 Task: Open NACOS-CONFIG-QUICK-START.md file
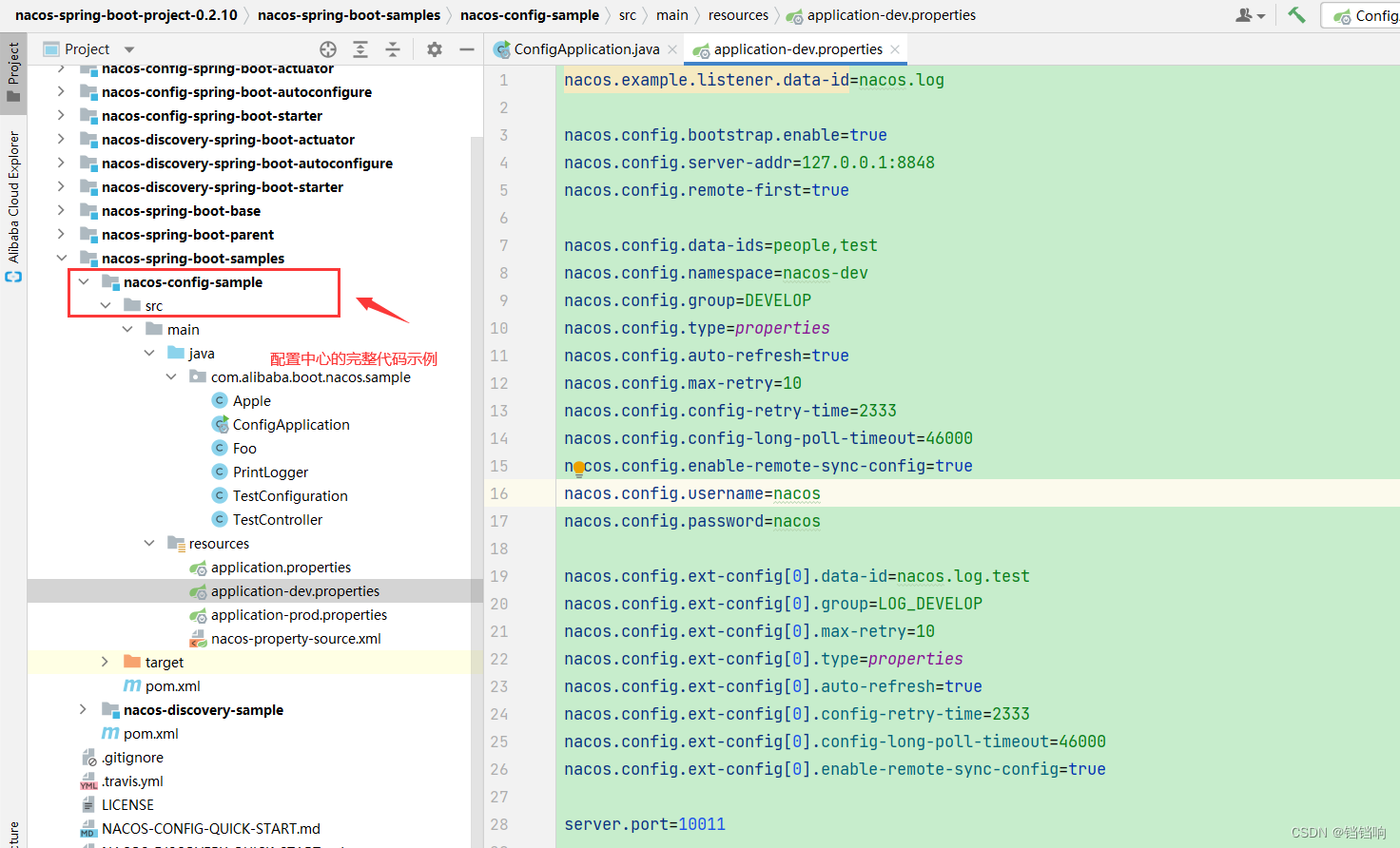pos(201,829)
